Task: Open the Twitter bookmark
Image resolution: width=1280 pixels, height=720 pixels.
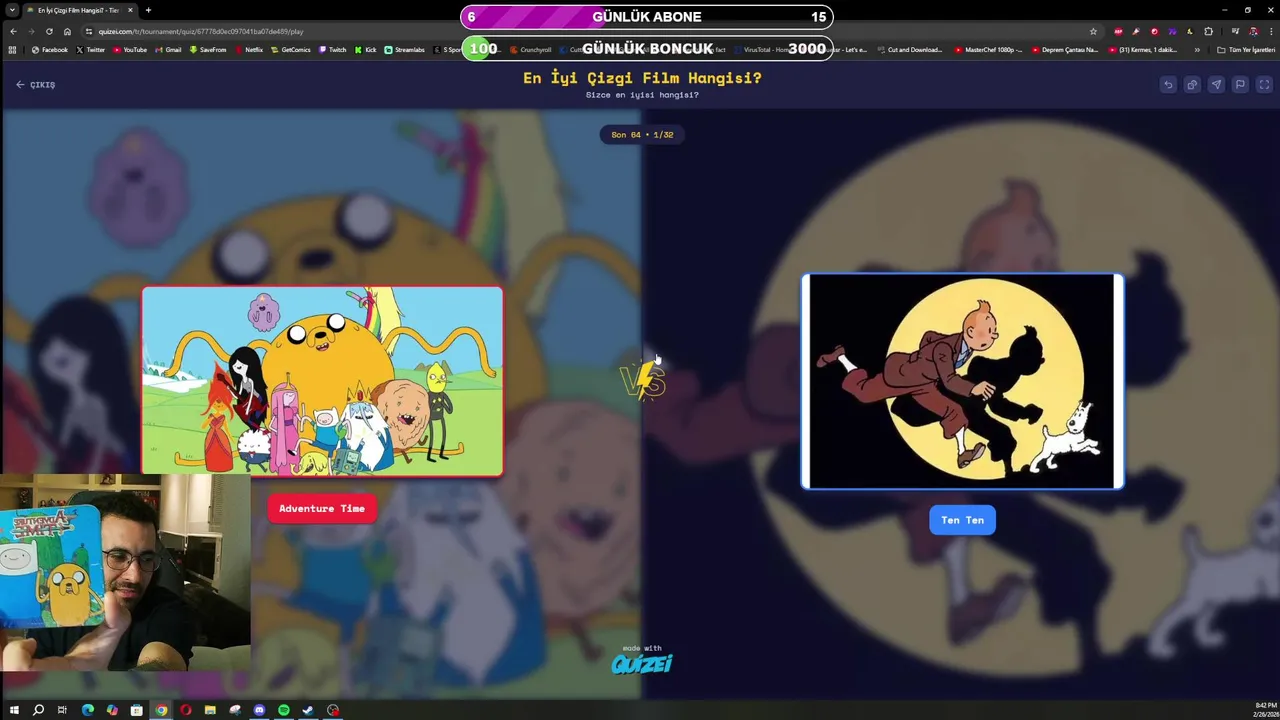Action: pyautogui.click(x=91, y=49)
